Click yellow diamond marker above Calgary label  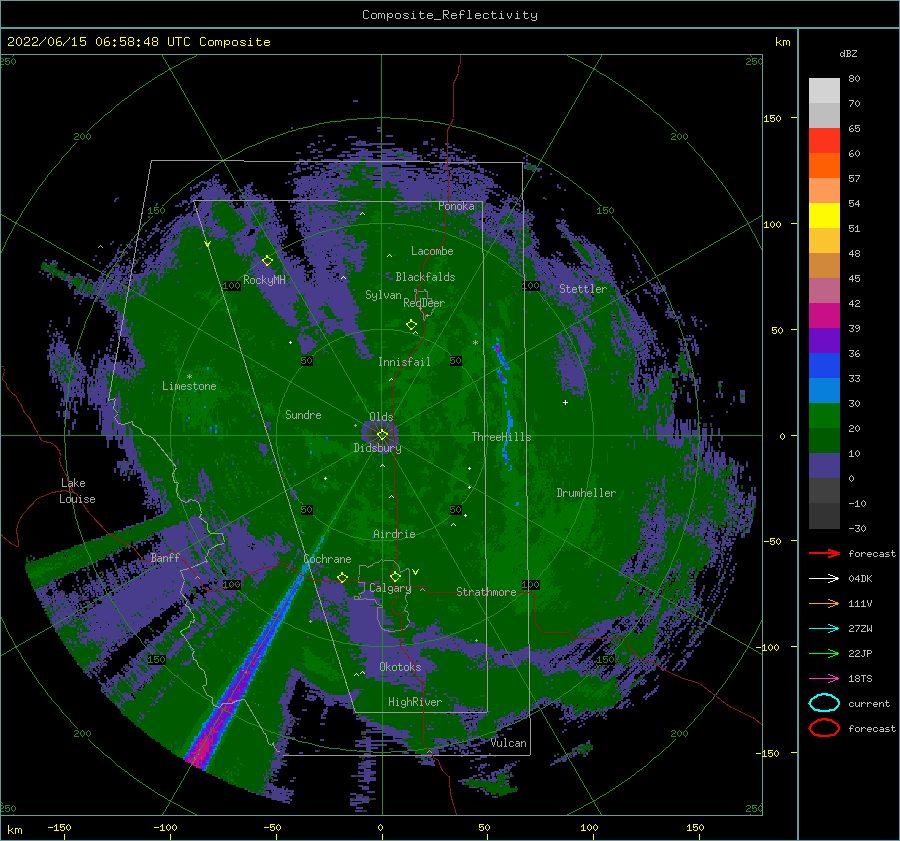pyautogui.click(x=395, y=576)
